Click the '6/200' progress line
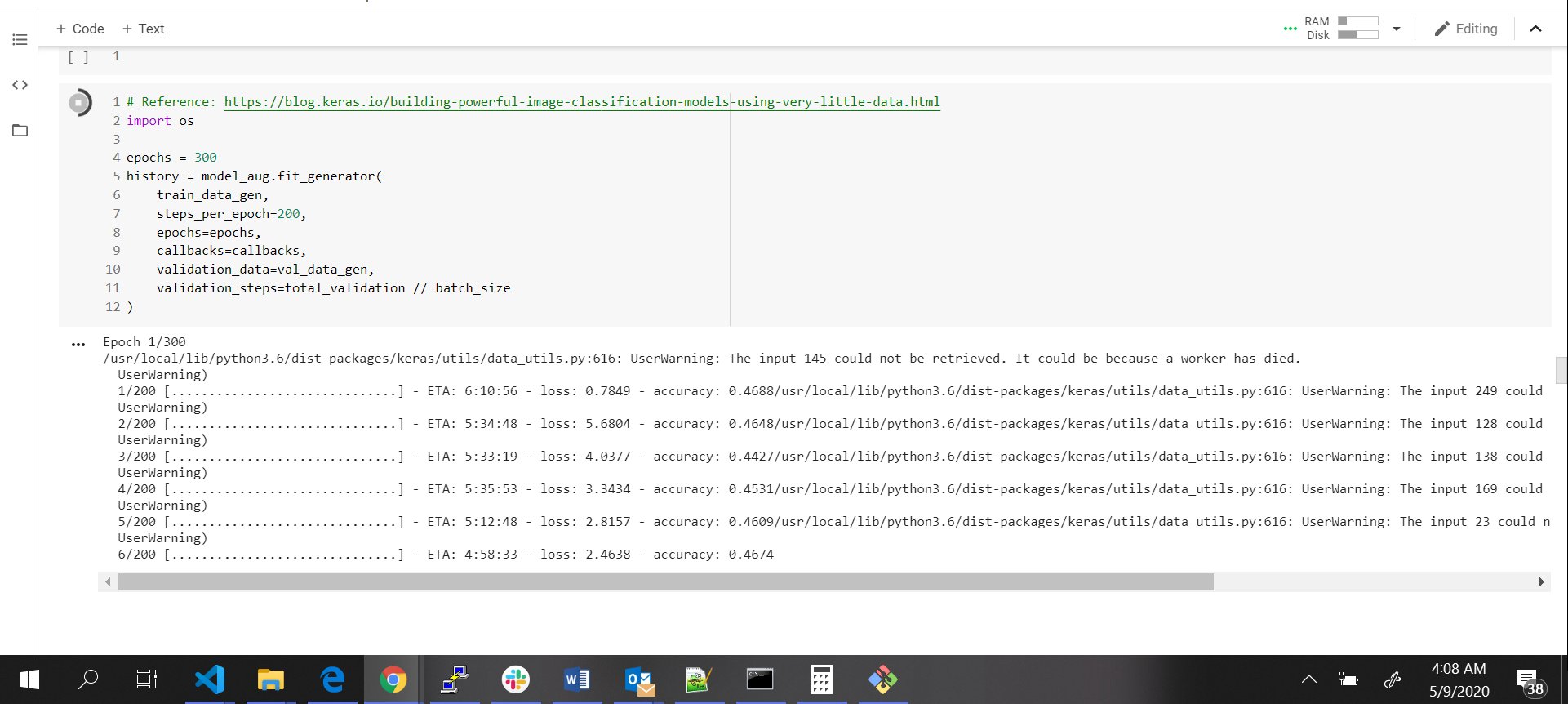 [446, 555]
